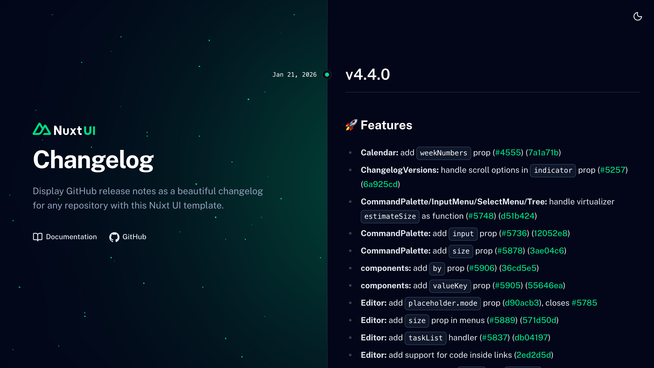
Task: Click the by code tag
Action: (437, 269)
